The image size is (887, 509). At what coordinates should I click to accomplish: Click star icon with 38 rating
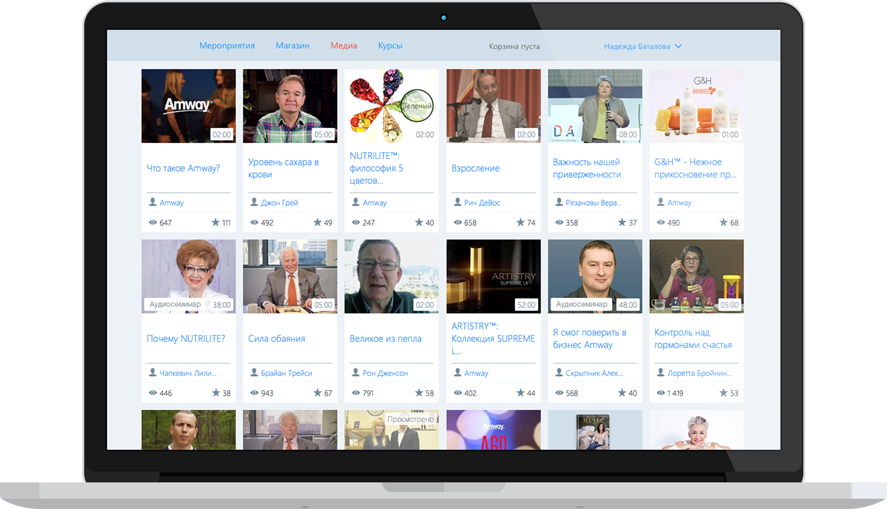[216, 392]
